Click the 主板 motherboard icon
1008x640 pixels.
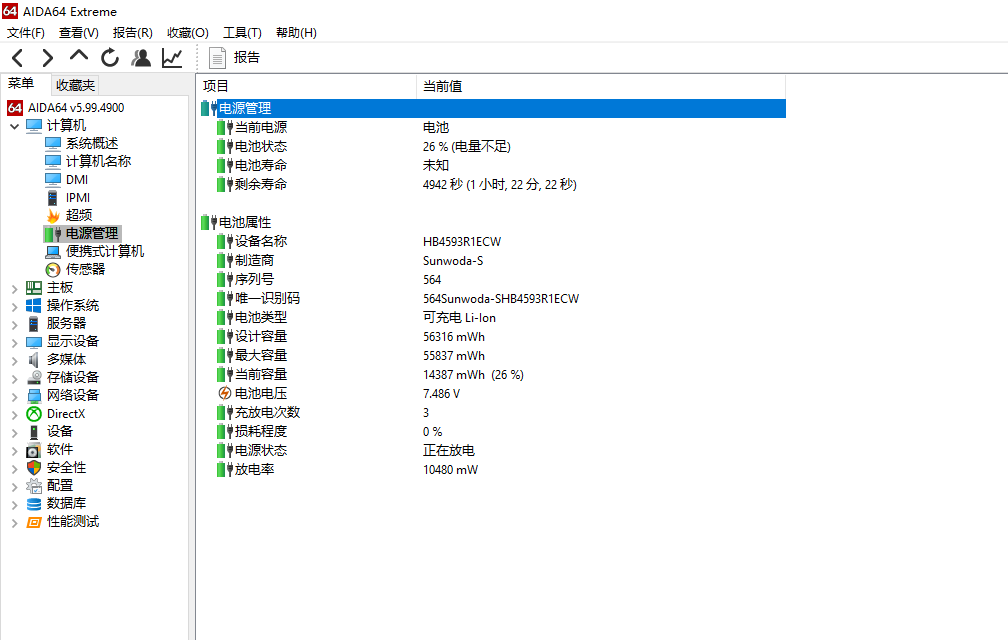(x=33, y=288)
